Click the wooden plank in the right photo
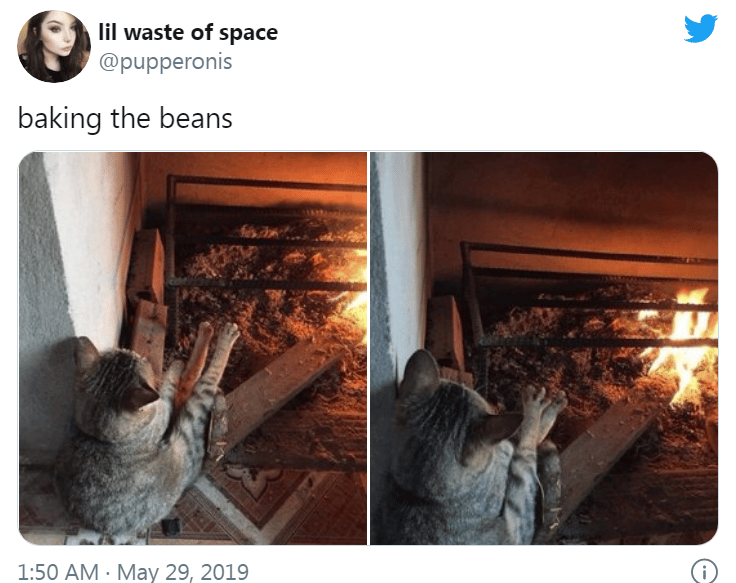This screenshot has width=736, height=583. [606, 451]
